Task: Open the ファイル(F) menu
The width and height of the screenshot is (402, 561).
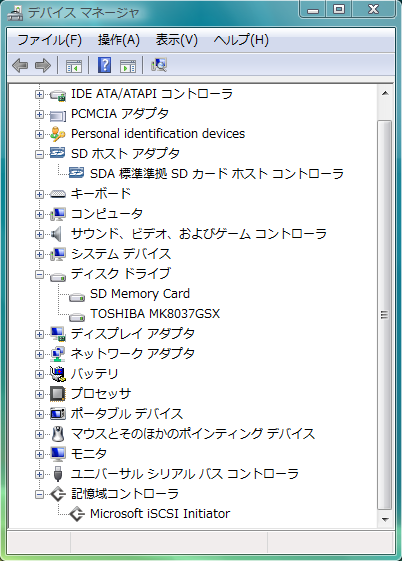Action: [x=49, y=40]
